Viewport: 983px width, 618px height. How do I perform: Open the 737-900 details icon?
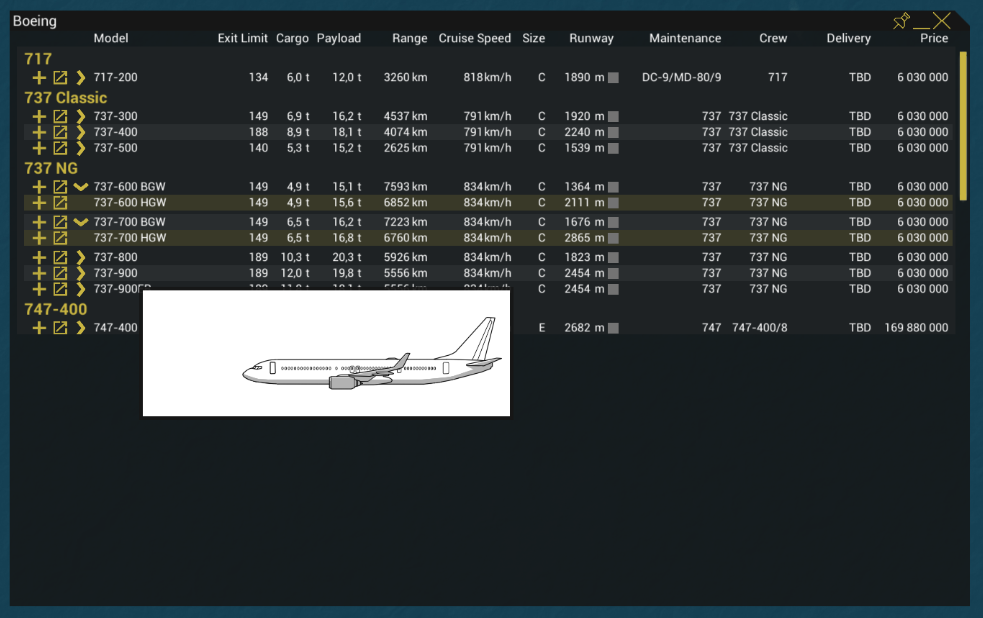(x=60, y=273)
